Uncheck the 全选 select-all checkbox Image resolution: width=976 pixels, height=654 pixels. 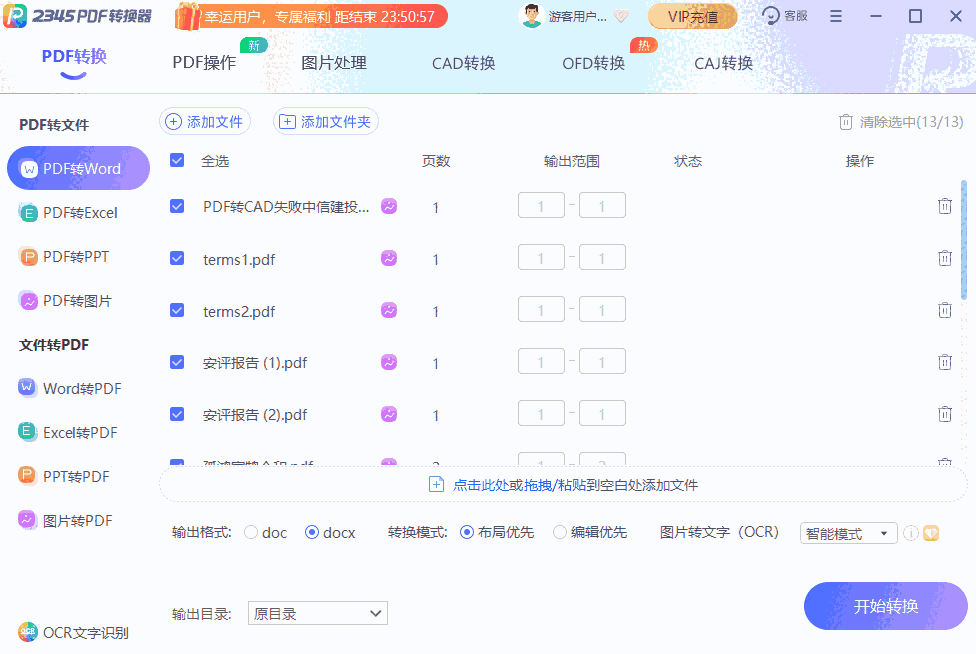pos(177,160)
